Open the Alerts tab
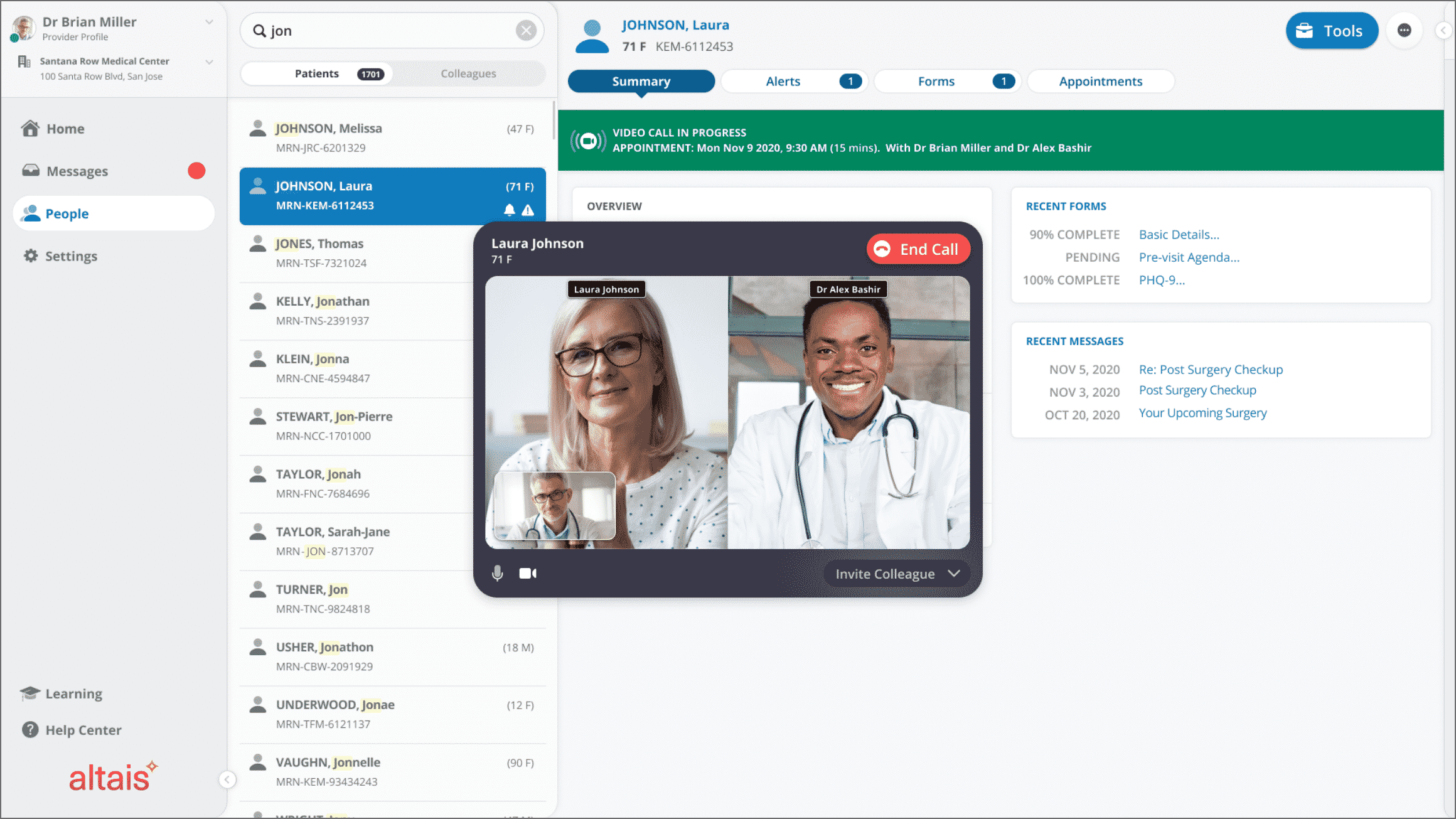The height and width of the screenshot is (819, 1456). coord(795,82)
